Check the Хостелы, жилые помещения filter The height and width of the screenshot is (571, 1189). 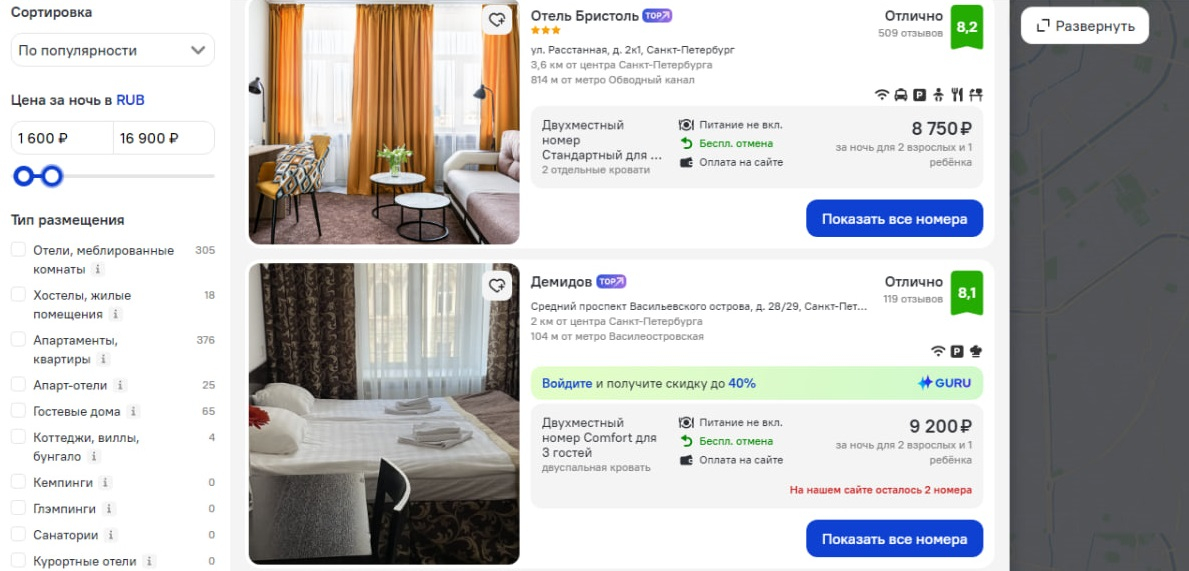click(x=18, y=295)
